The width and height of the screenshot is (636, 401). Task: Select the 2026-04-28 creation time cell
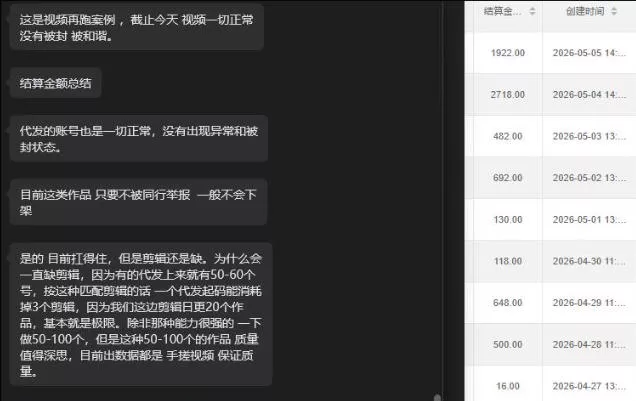click(589, 344)
